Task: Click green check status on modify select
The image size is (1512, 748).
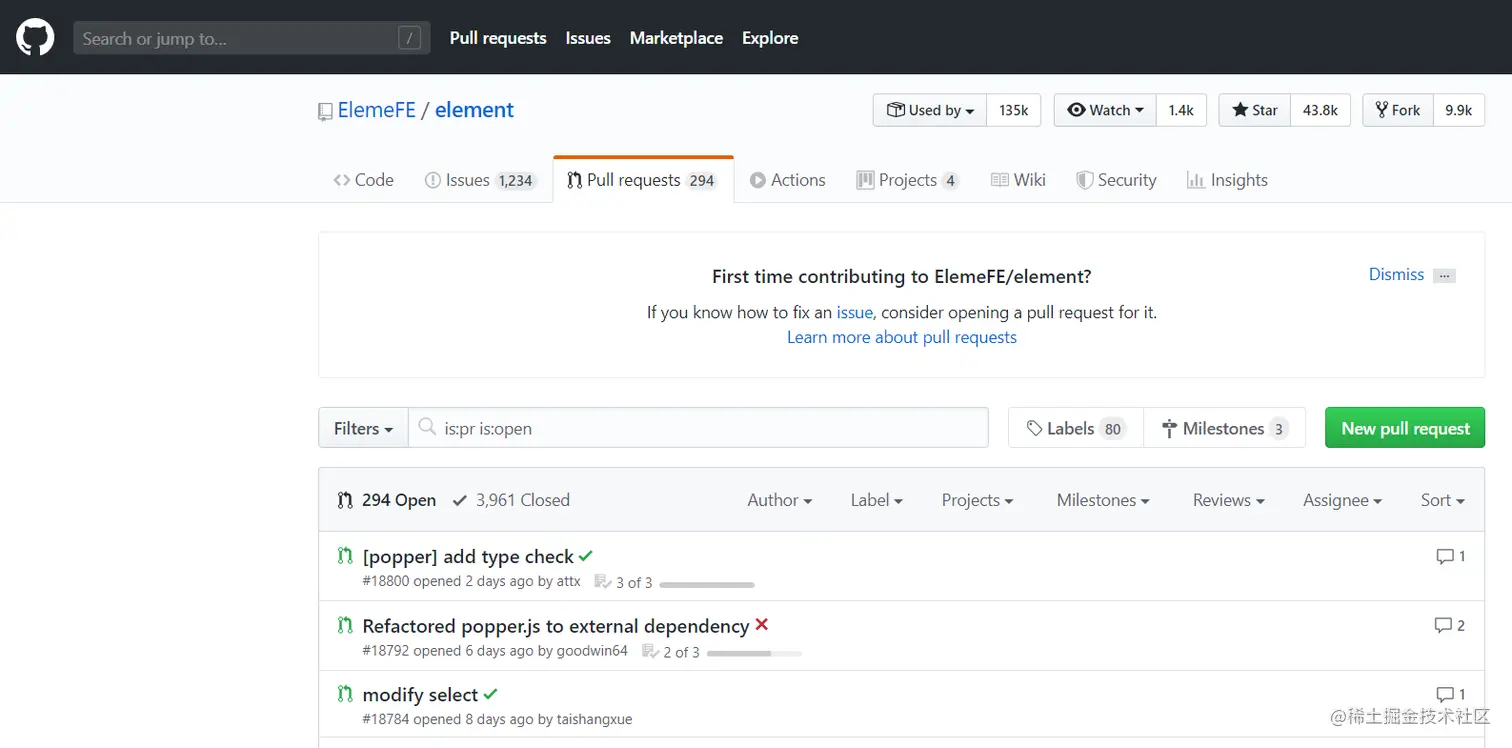Action: pyautogui.click(x=490, y=694)
